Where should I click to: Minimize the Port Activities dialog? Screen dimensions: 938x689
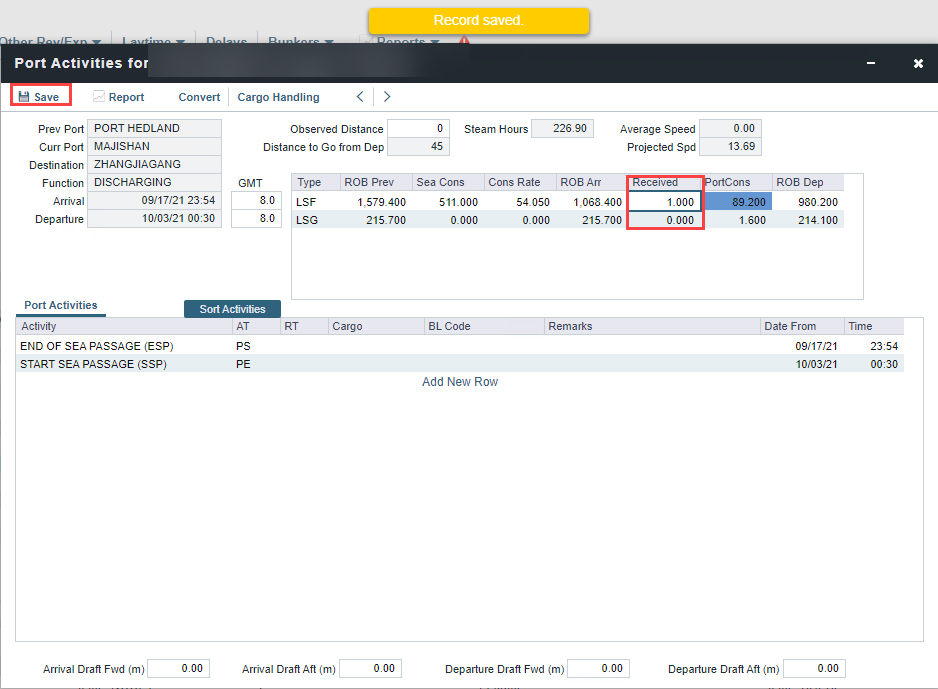[871, 63]
